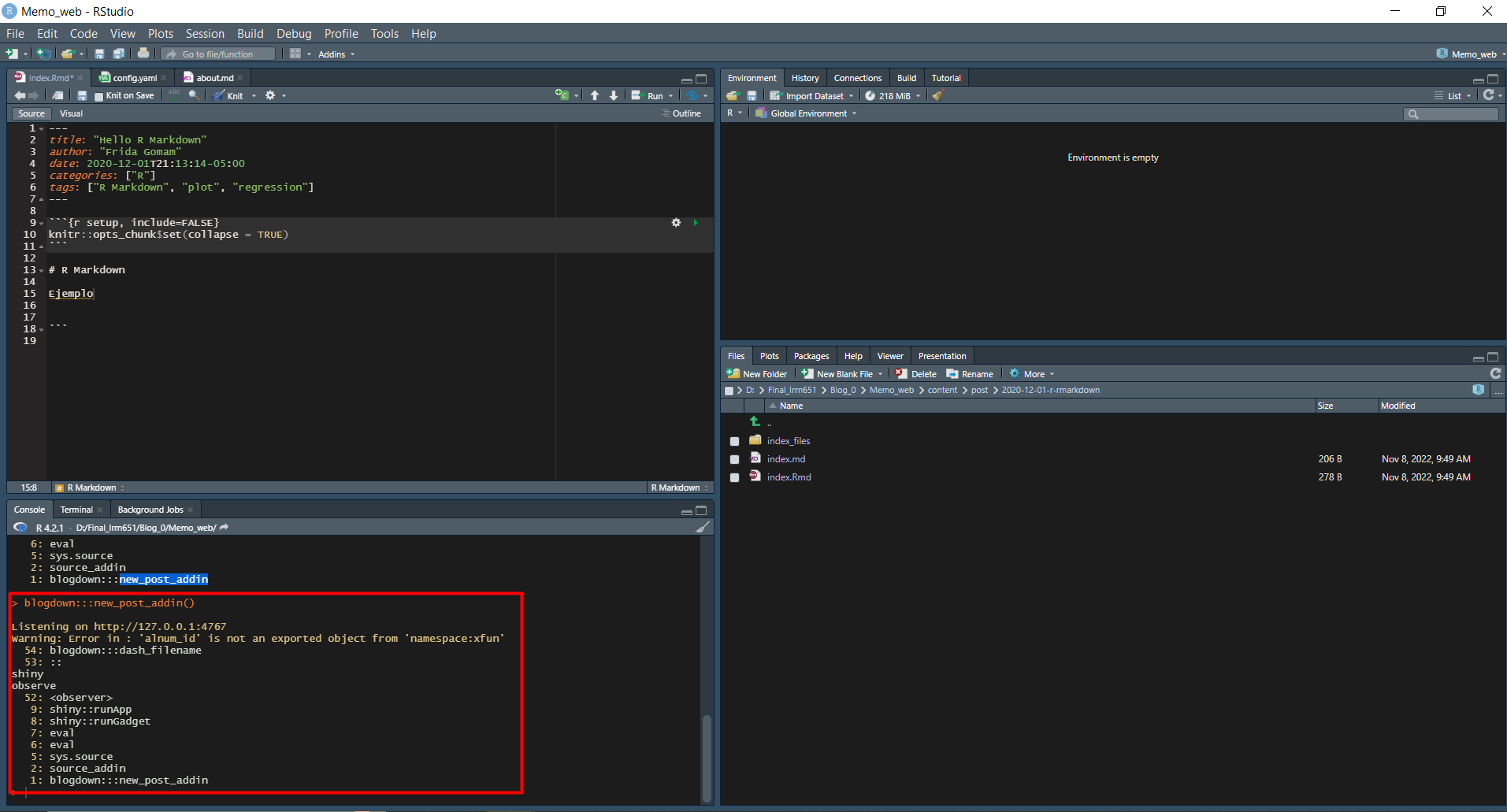Click the Environment search field
The height and width of the screenshot is (812, 1507).
pyautogui.click(x=1451, y=114)
